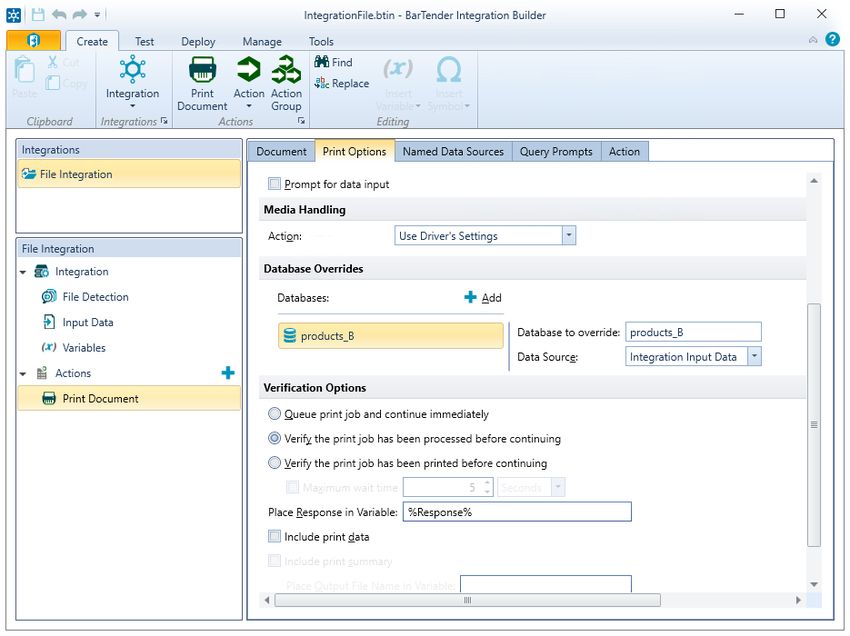Open the Named Data Sources tab
850x636 pixels.
(x=453, y=151)
